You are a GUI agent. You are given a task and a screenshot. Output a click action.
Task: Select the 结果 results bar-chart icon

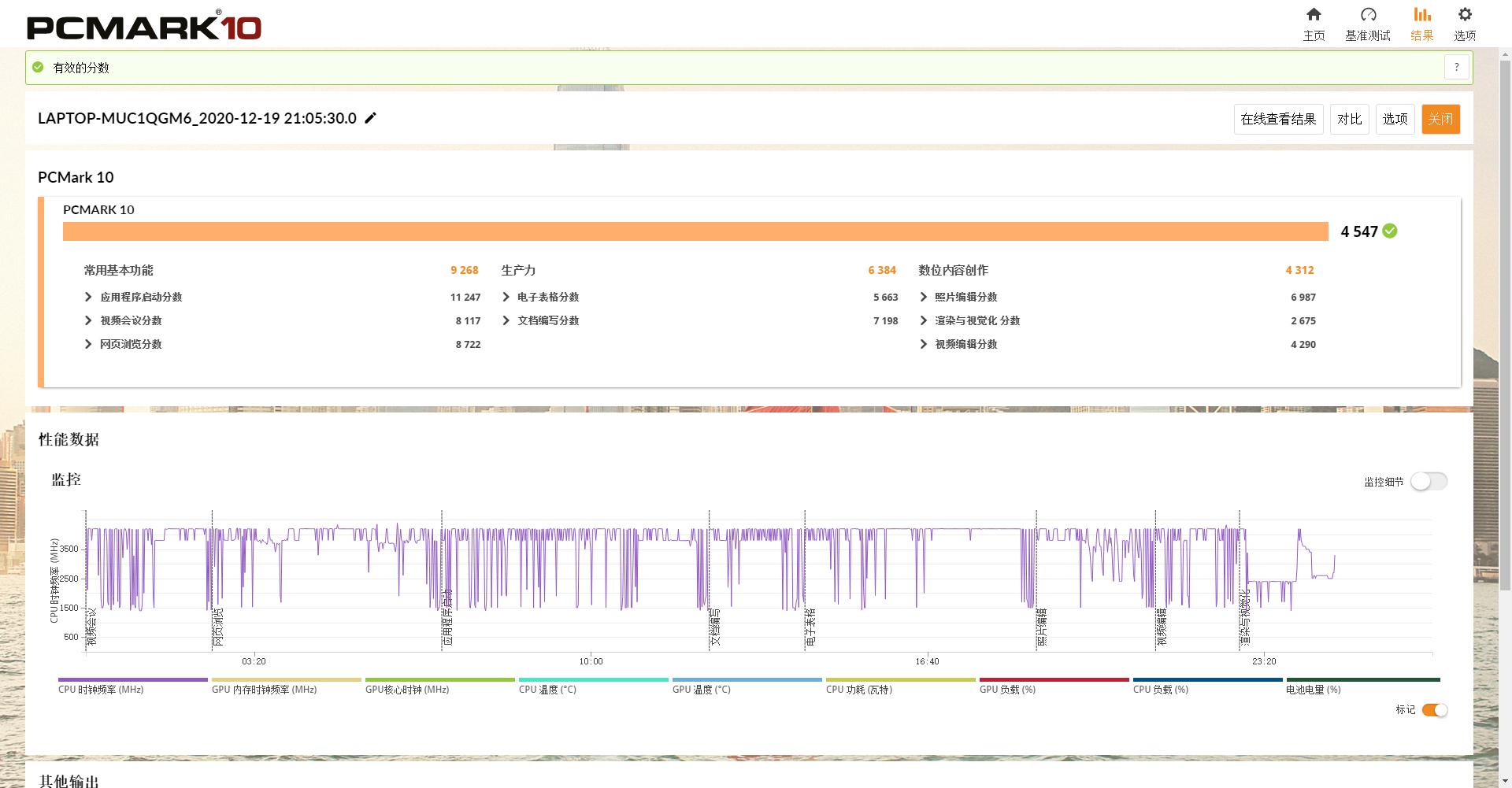pyautogui.click(x=1421, y=15)
